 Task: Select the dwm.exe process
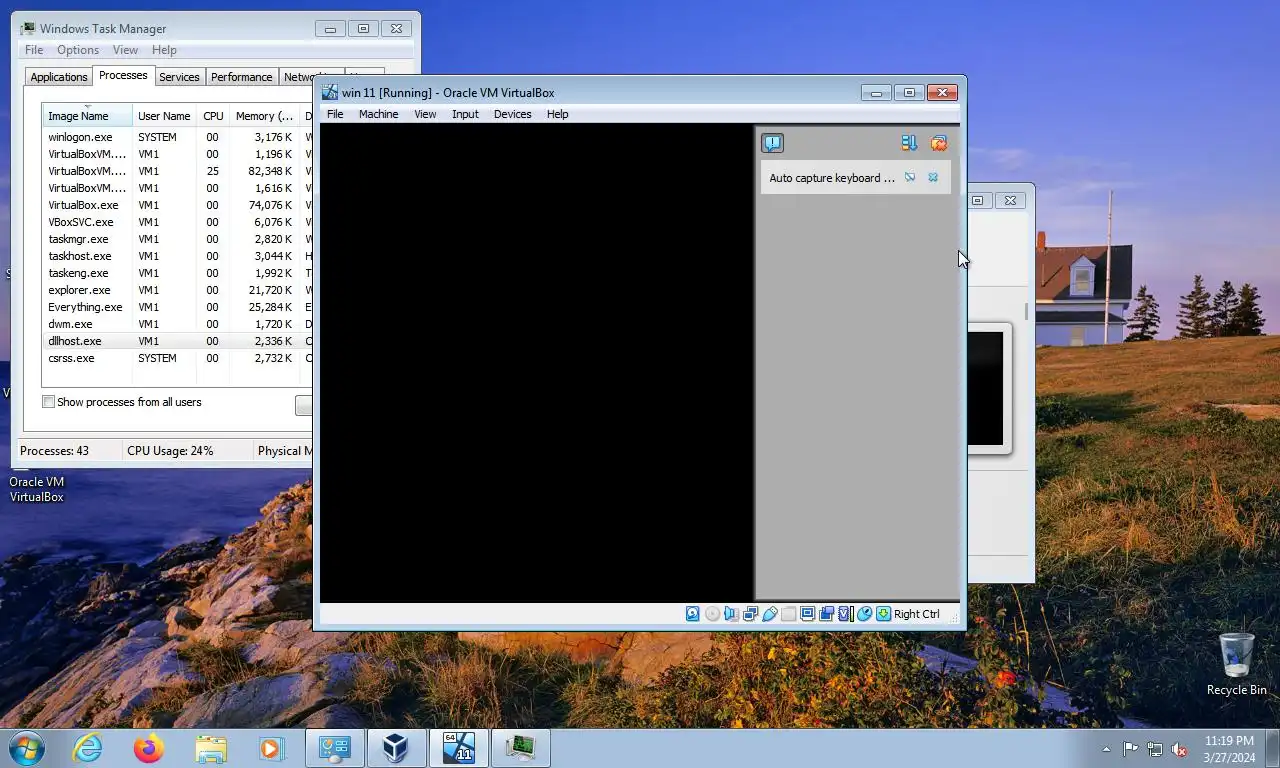click(176, 324)
